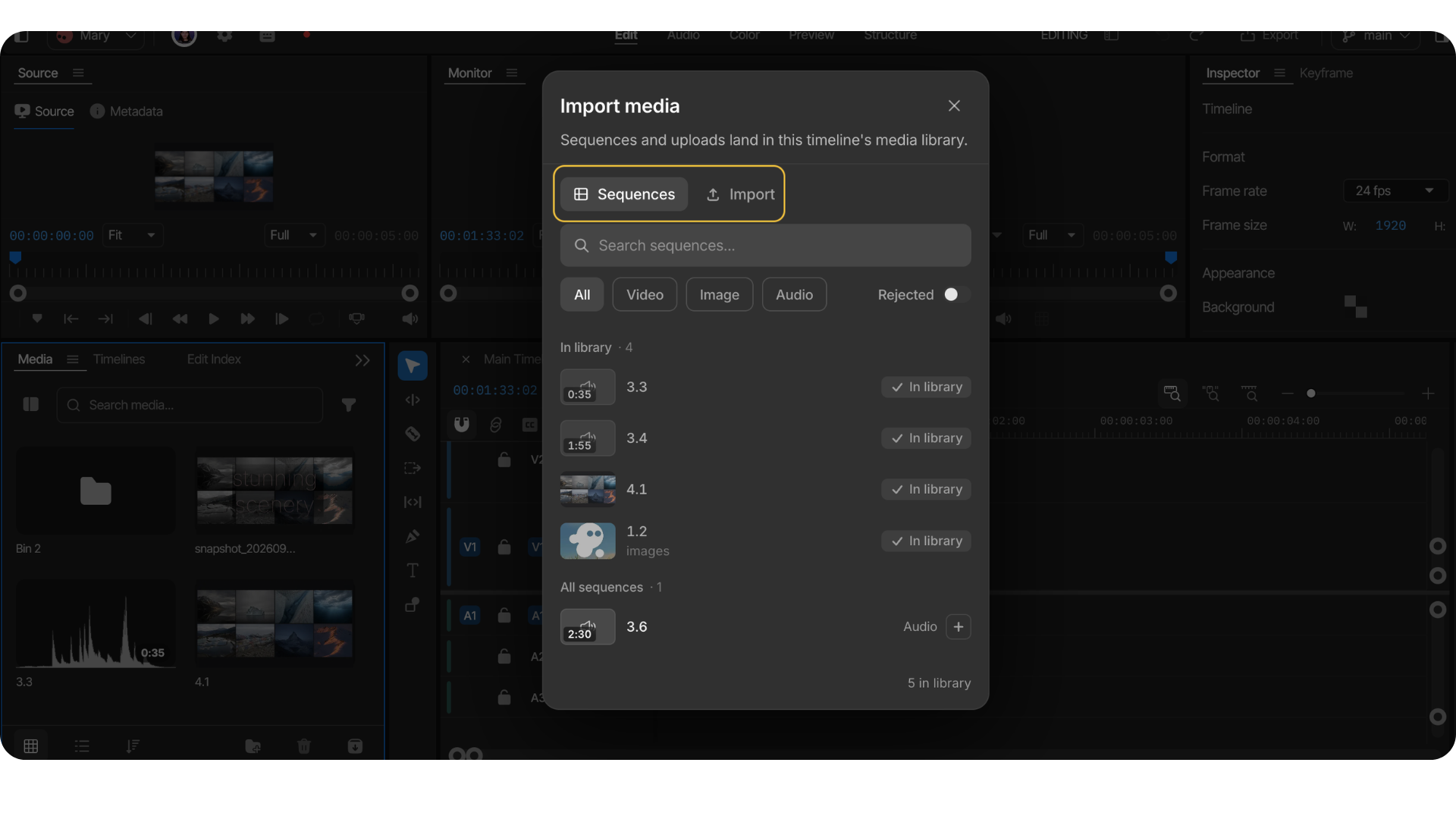
Task: Play the source clip
Action: pos(214,319)
